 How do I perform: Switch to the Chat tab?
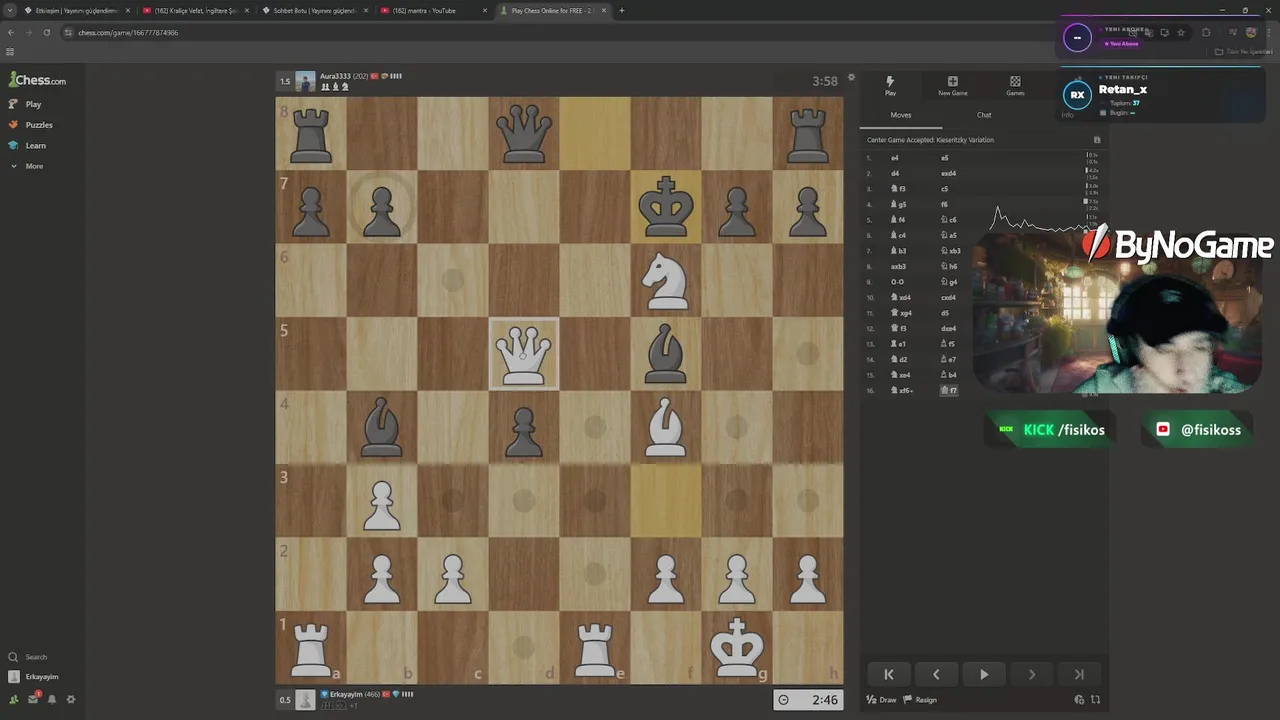pyautogui.click(x=984, y=115)
